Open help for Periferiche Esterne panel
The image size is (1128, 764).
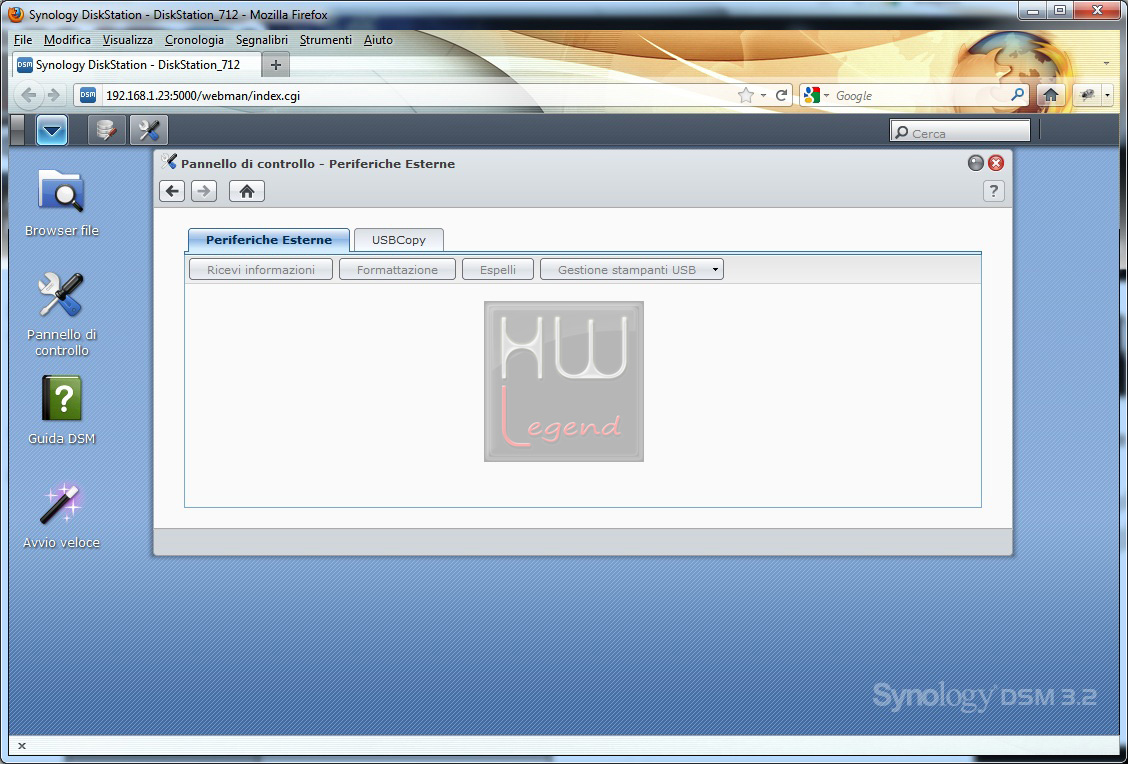click(993, 191)
